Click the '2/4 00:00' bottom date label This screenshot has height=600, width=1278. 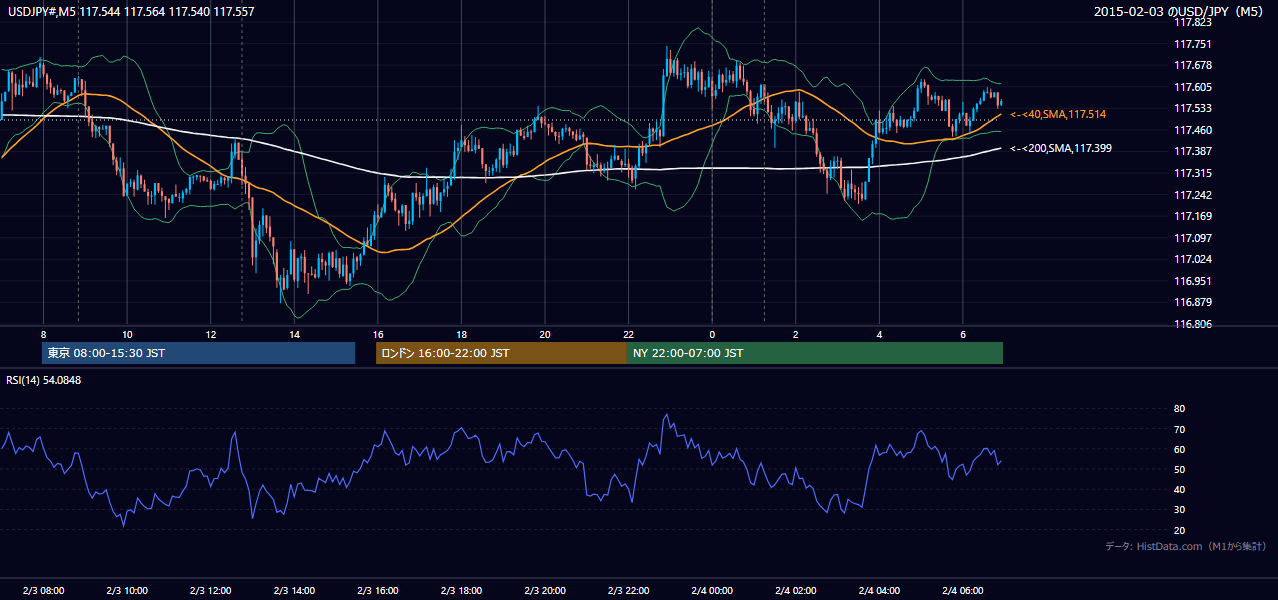point(712,591)
